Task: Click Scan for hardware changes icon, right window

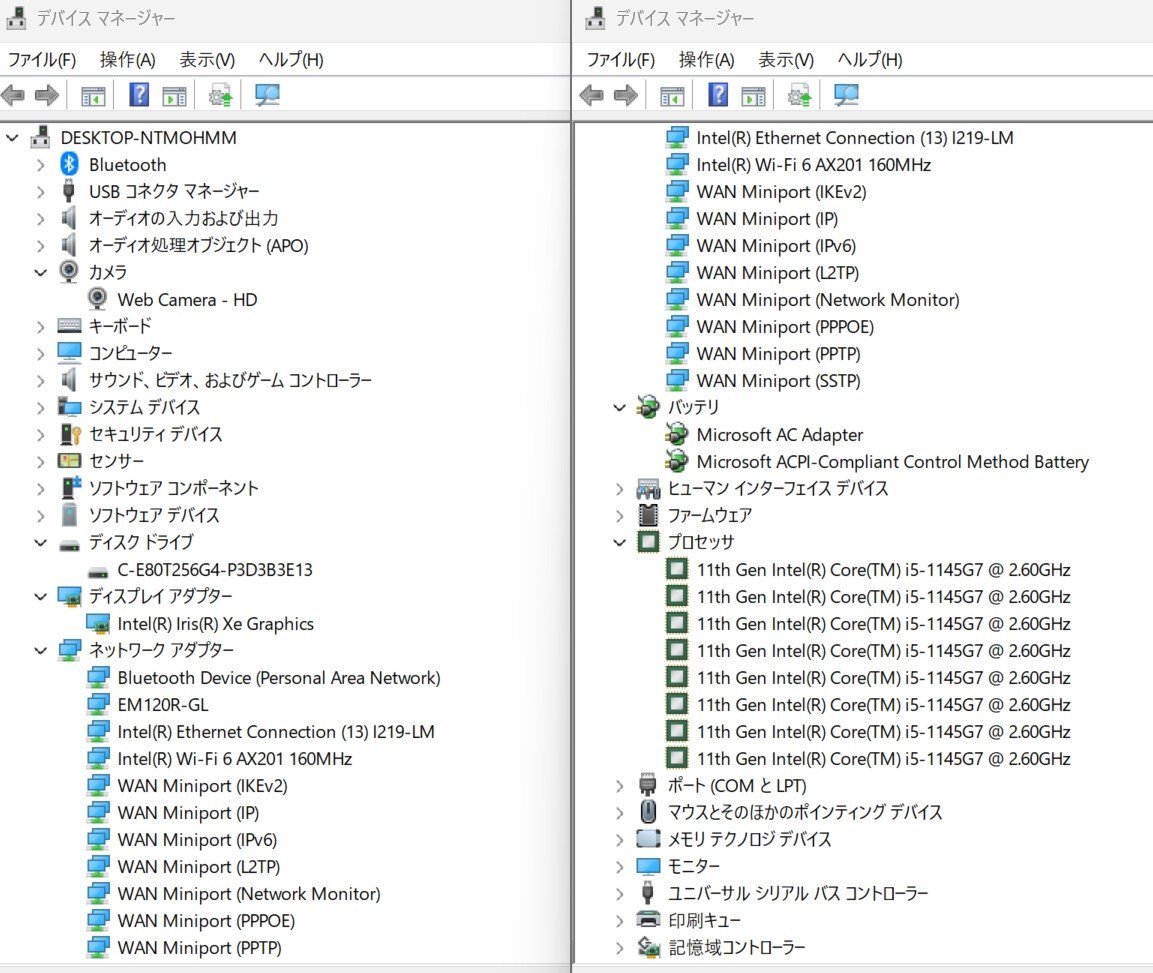Action: (846, 95)
